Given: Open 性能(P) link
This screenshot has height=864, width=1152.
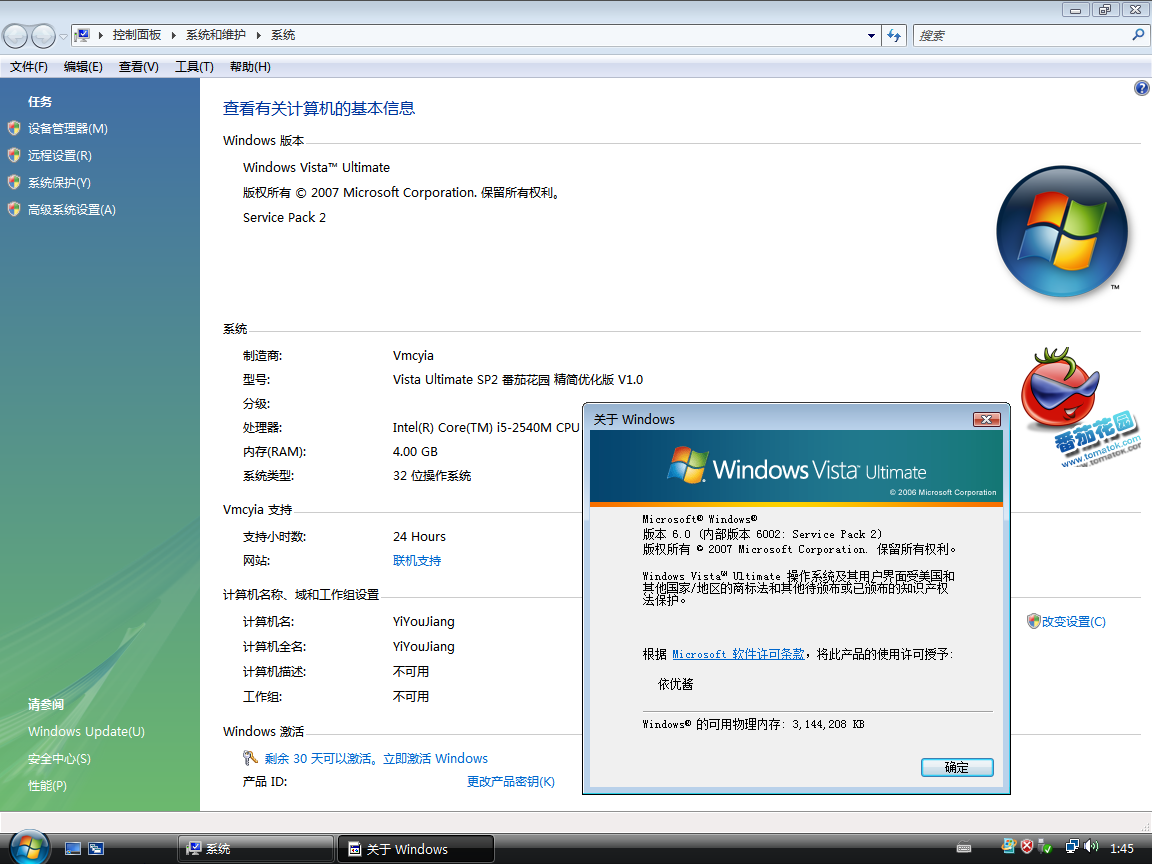Looking at the screenshot, I should tap(47, 786).
